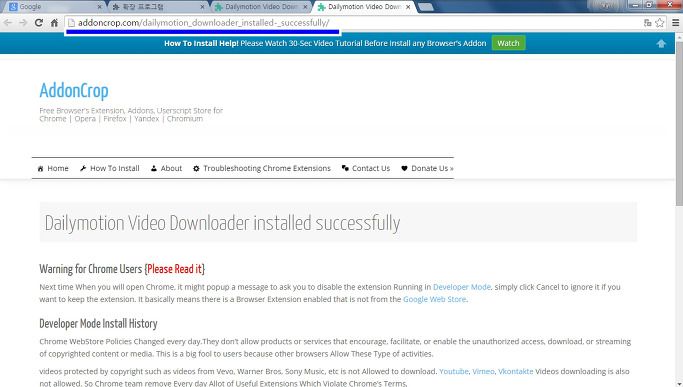683x387 pixels.
Task: Click the 'How To Install Help!' banner text
Action: pyautogui.click(x=201, y=43)
